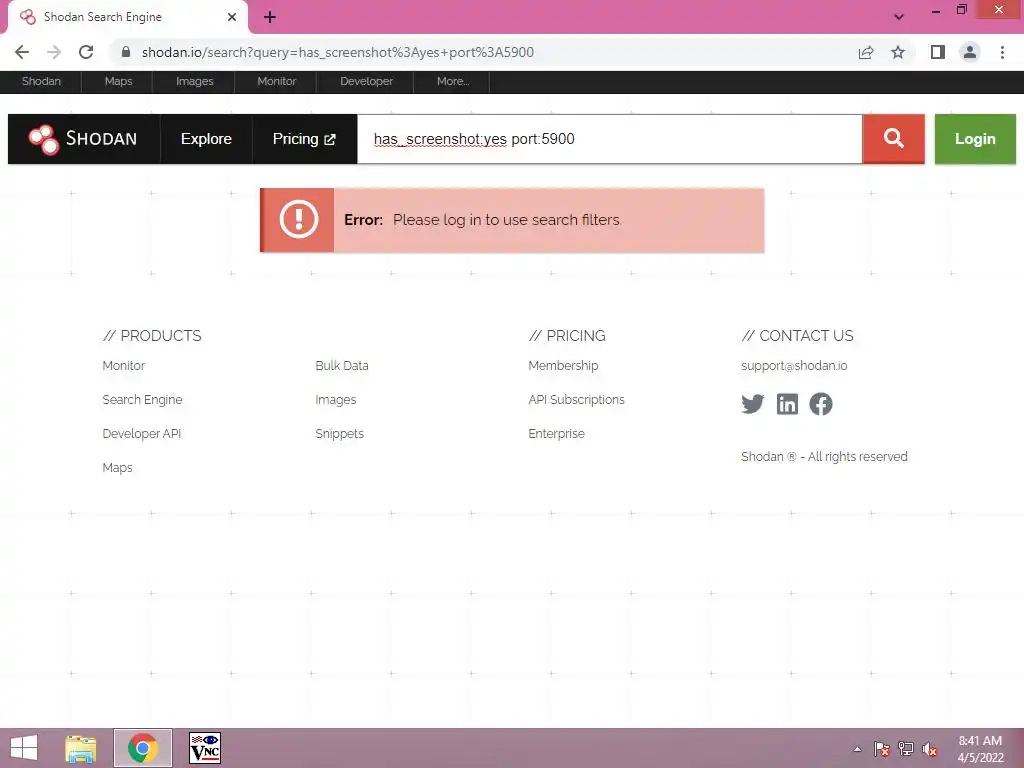Open Maps link under Products
This screenshot has height=768, width=1024.
tap(118, 468)
